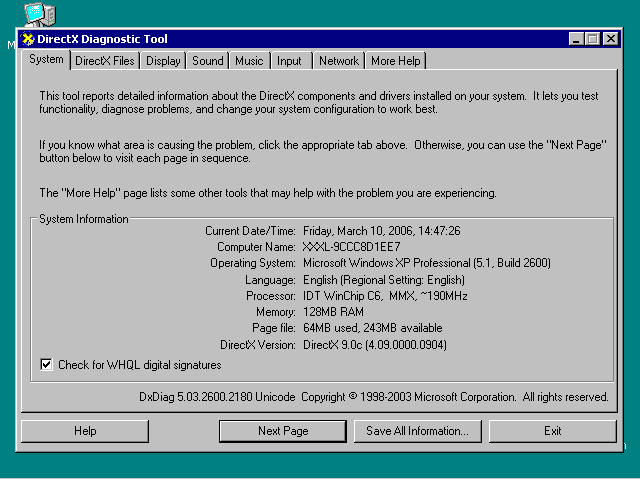Exit the DirectX Diagnostic Tool
This screenshot has width=640, height=480.
(553, 431)
